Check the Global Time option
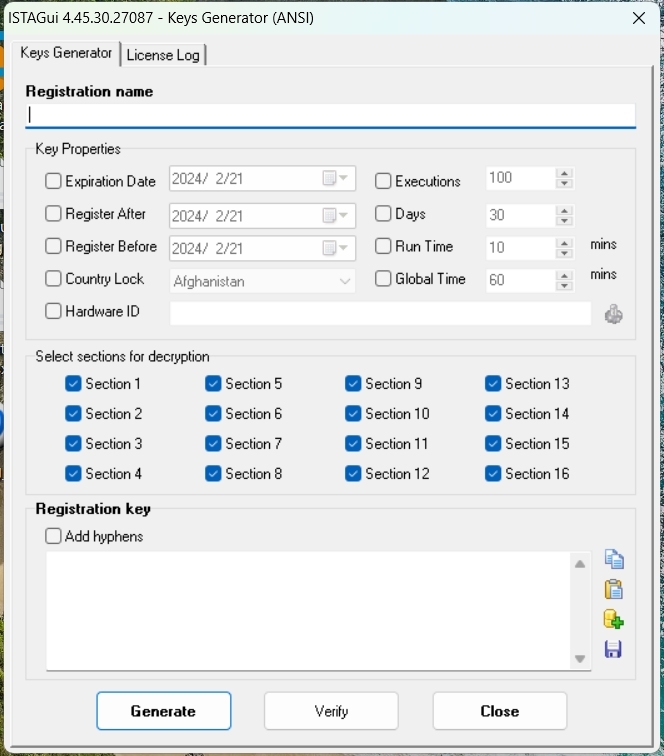This screenshot has height=756, width=664. [x=383, y=278]
